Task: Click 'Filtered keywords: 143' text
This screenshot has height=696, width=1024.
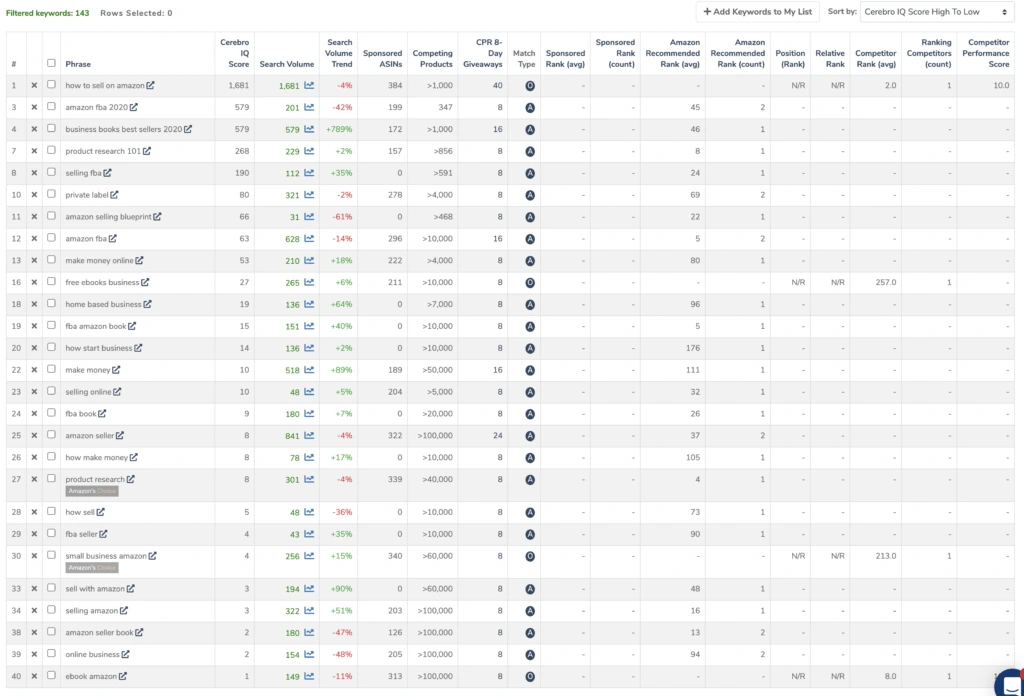Action: 48,13
